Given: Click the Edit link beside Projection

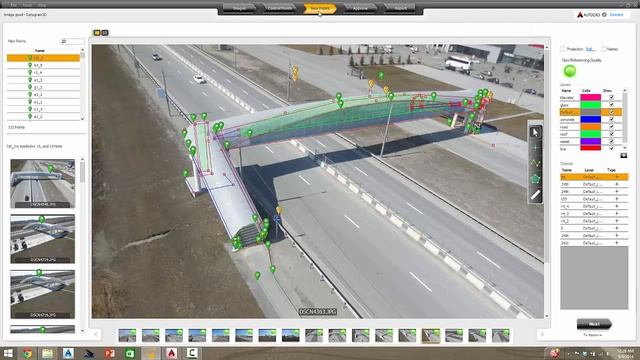Looking at the screenshot, I should pyautogui.click(x=590, y=49).
